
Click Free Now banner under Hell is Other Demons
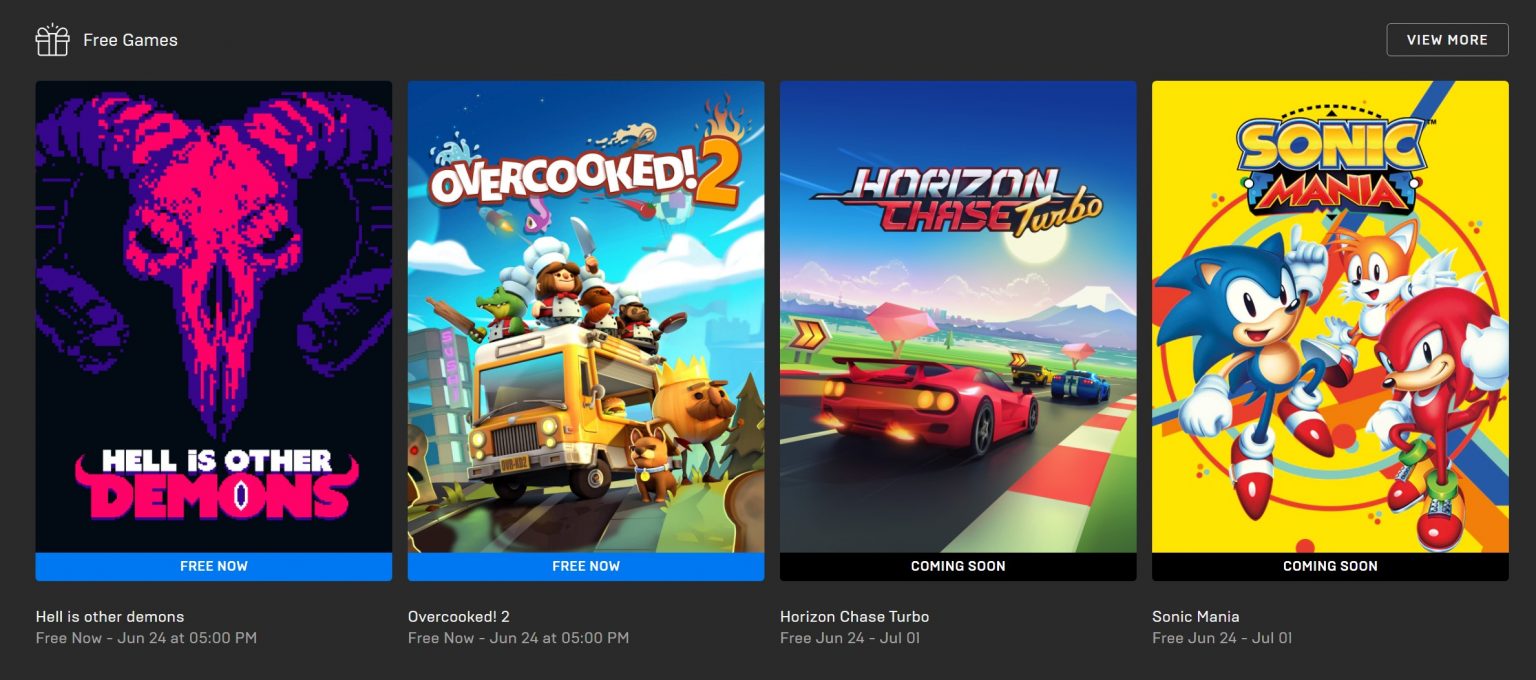pos(214,566)
